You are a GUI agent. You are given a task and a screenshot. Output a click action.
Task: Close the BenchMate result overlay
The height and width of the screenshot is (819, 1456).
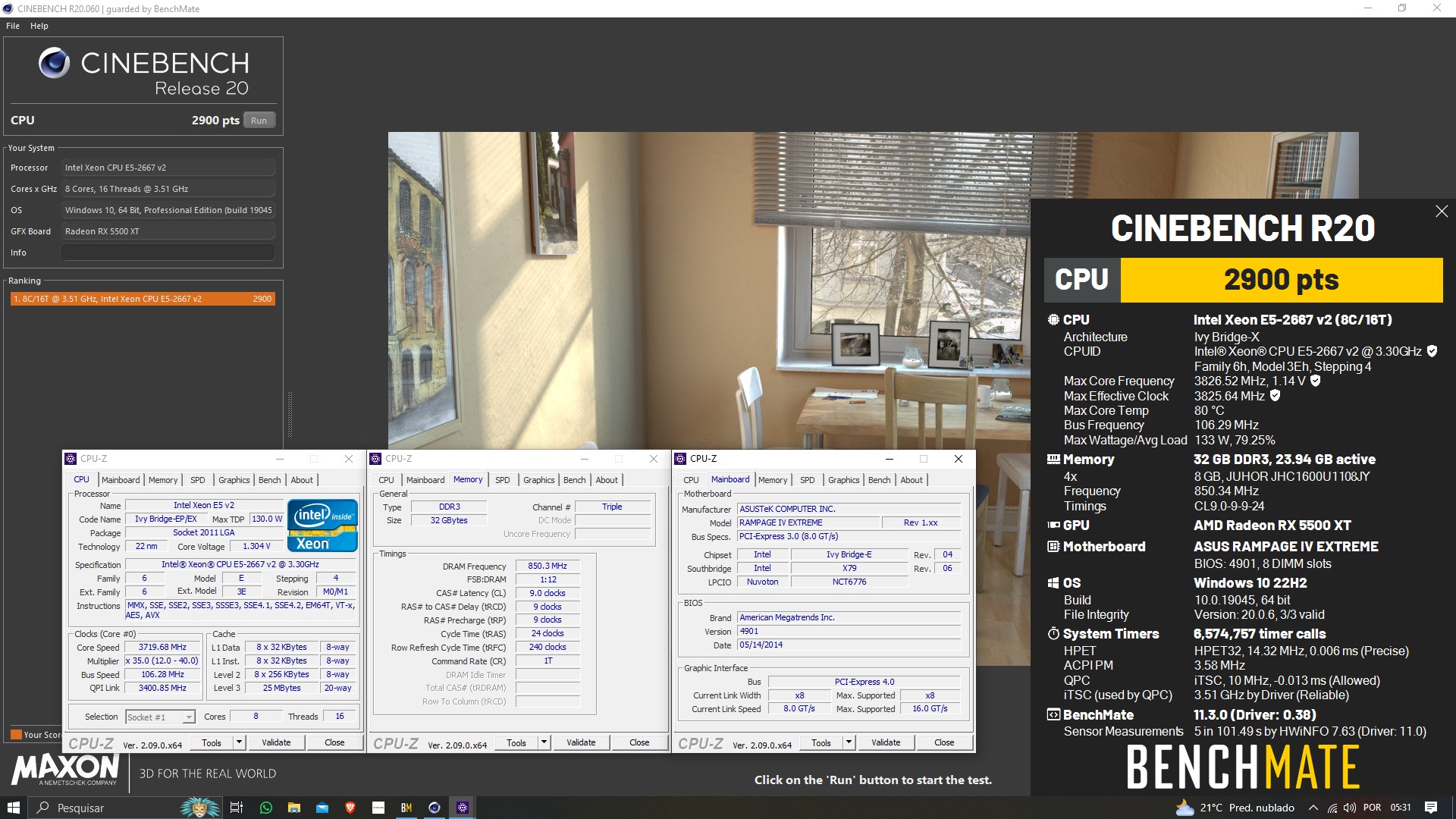click(1442, 212)
